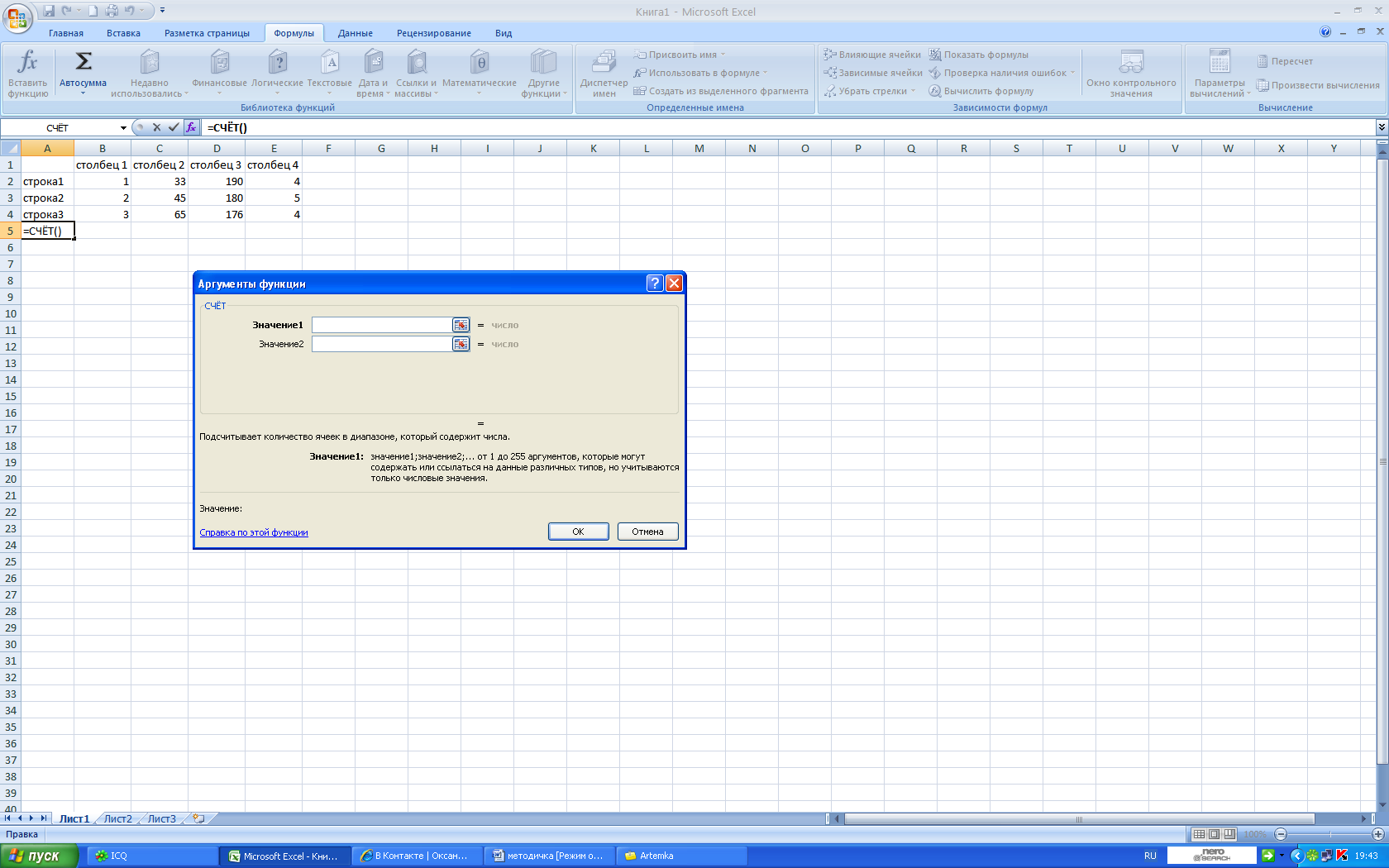The width and height of the screenshot is (1389, 868).
Task: Open the AutoSum dropdown arrow
Action: click(x=83, y=93)
